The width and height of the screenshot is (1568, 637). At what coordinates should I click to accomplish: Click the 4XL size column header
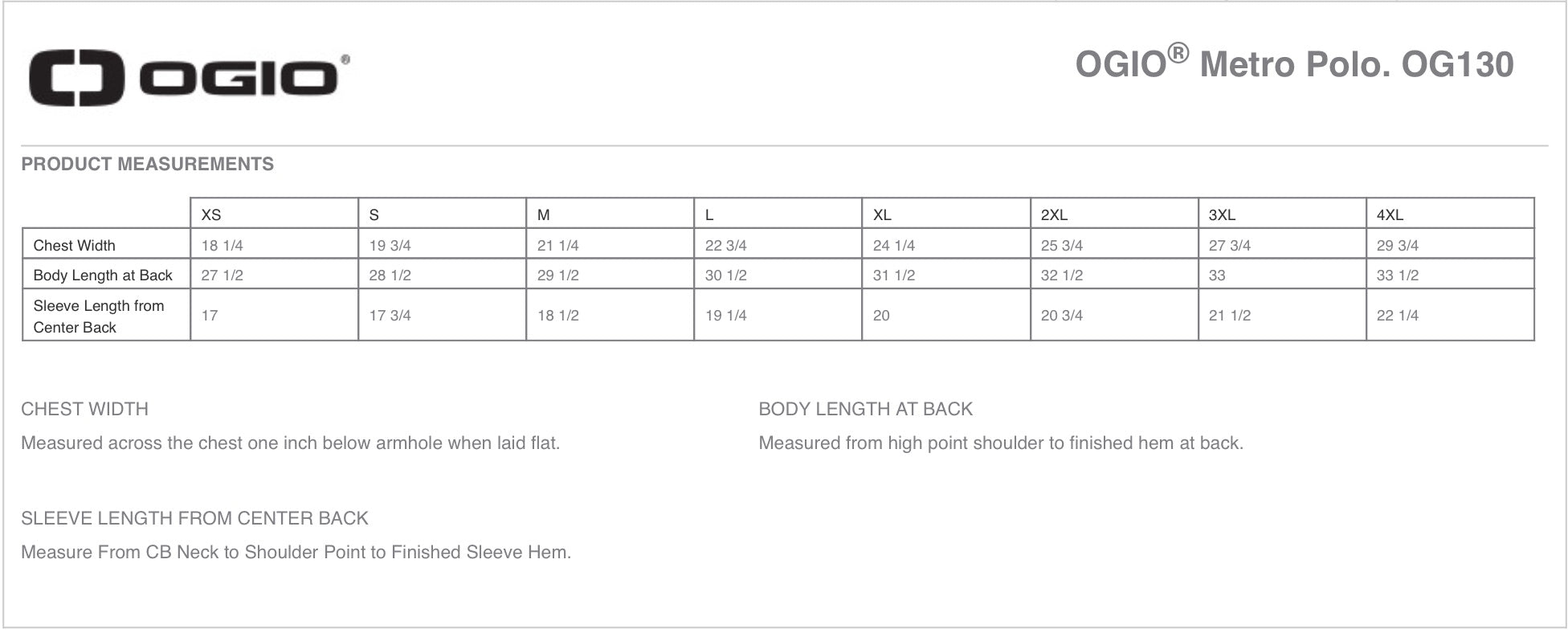(1390, 214)
